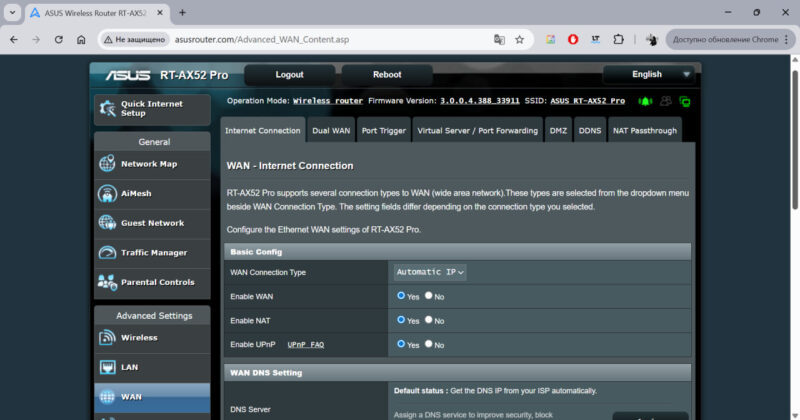Go forward in browser history
This screenshot has height=420, width=800.
pyautogui.click(x=36, y=39)
